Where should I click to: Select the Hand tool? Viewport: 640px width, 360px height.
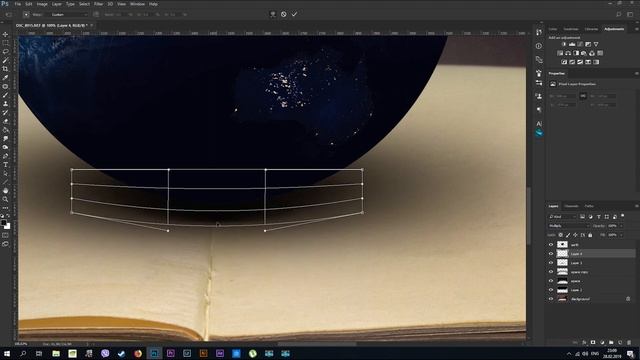click(x=5, y=191)
